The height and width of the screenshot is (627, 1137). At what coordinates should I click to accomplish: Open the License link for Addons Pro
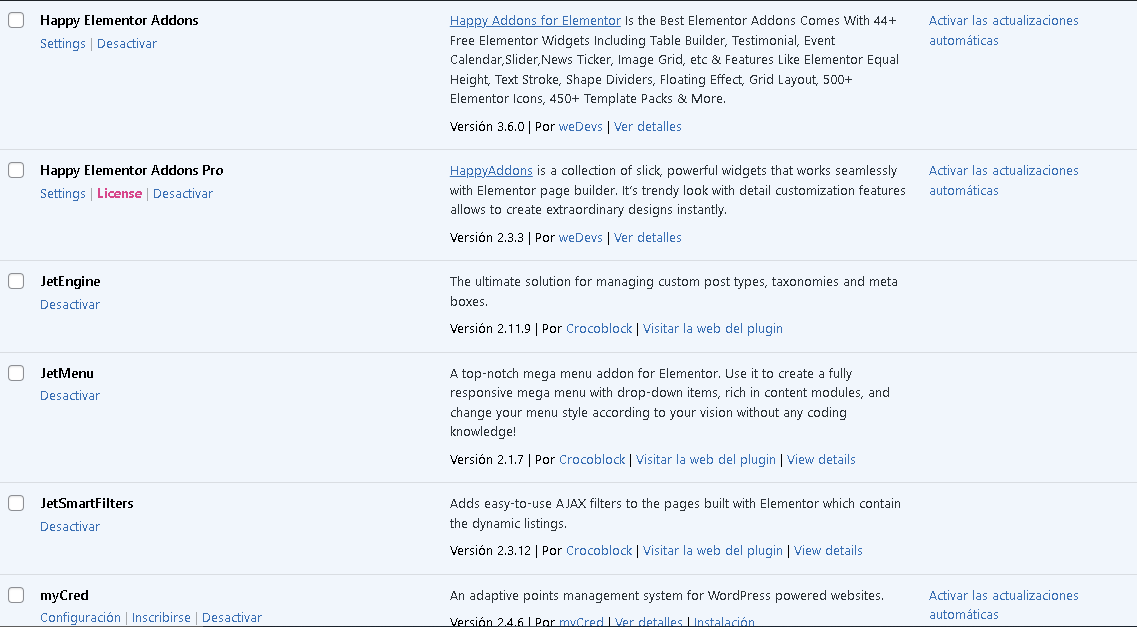point(120,194)
